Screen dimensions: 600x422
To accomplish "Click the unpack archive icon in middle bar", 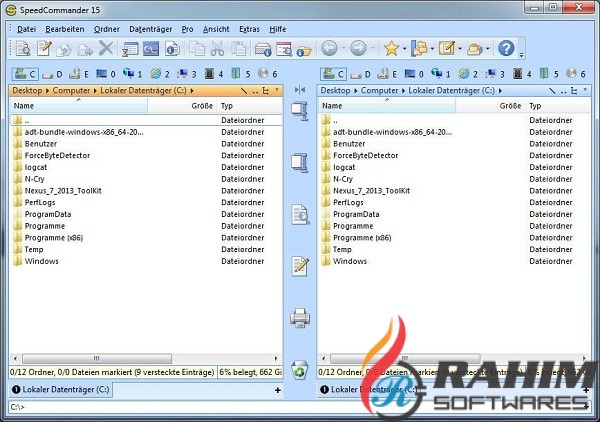I will [x=300, y=163].
